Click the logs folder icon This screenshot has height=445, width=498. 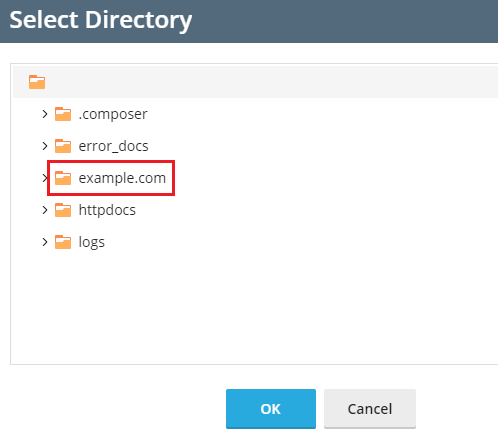(x=63, y=242)
